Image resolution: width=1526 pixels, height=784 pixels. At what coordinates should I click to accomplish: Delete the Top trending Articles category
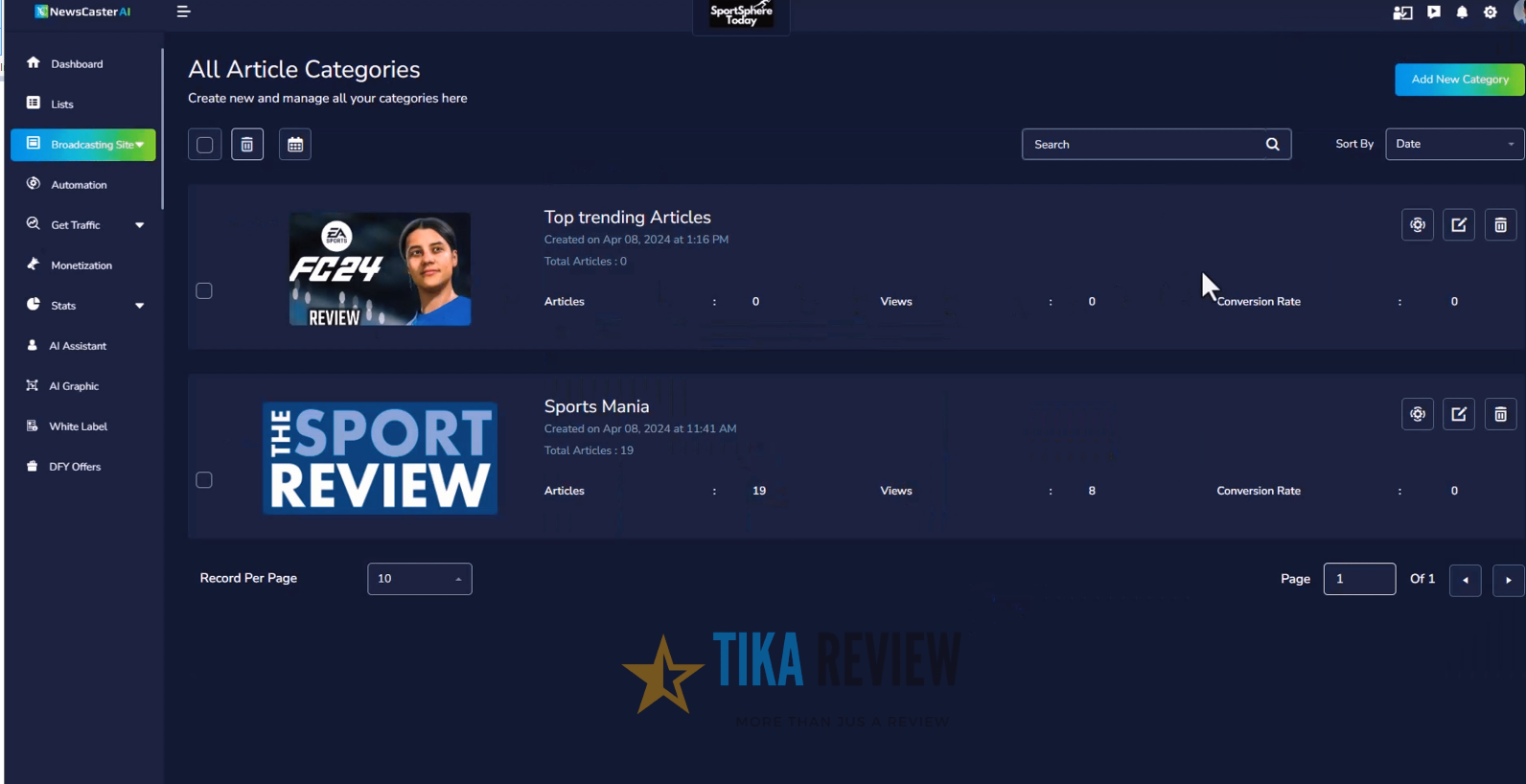point(1501,225)
